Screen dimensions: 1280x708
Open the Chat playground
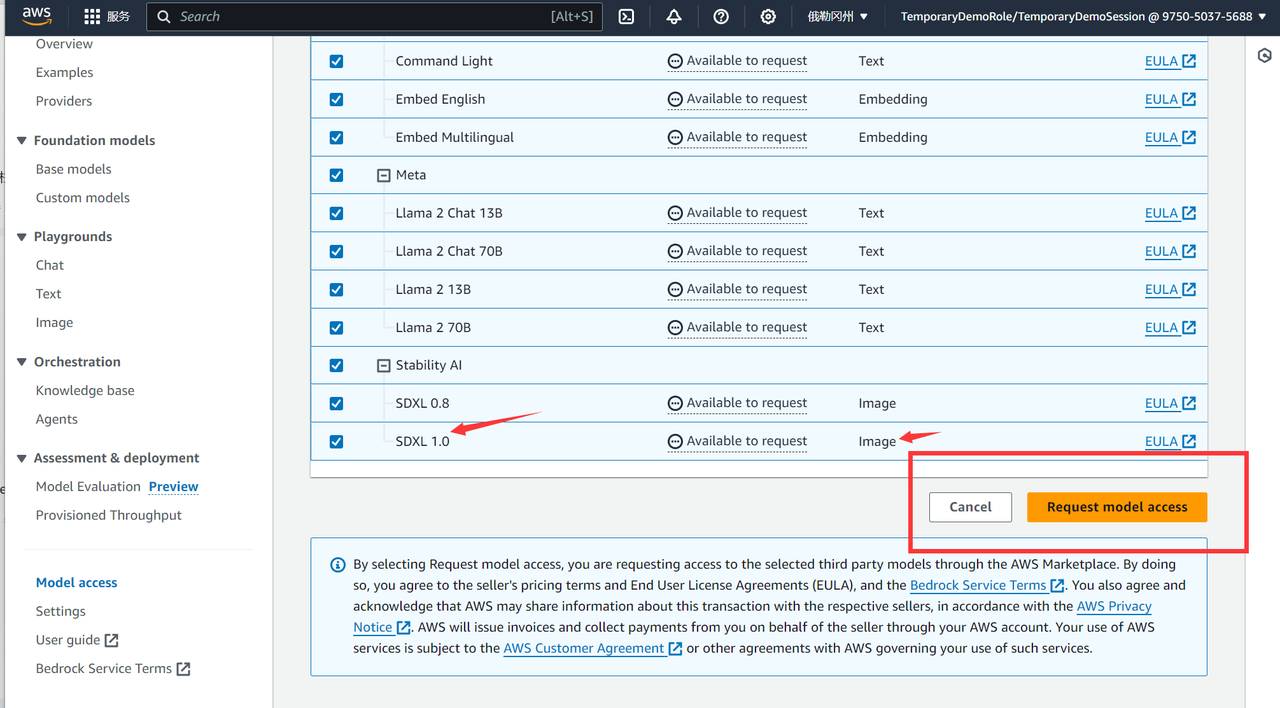point(50,265)
